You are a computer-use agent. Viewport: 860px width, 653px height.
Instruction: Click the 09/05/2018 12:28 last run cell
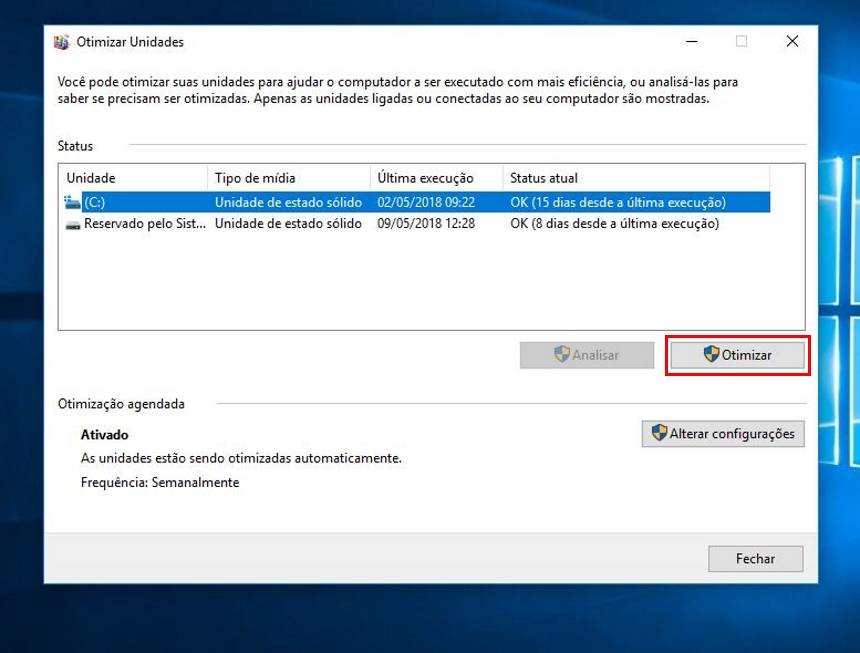(x=426, y=224)
